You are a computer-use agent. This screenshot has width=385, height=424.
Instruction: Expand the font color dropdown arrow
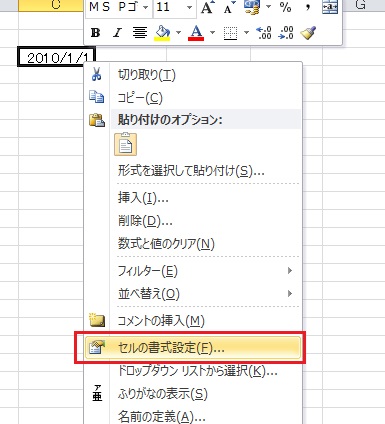[212, 33]
